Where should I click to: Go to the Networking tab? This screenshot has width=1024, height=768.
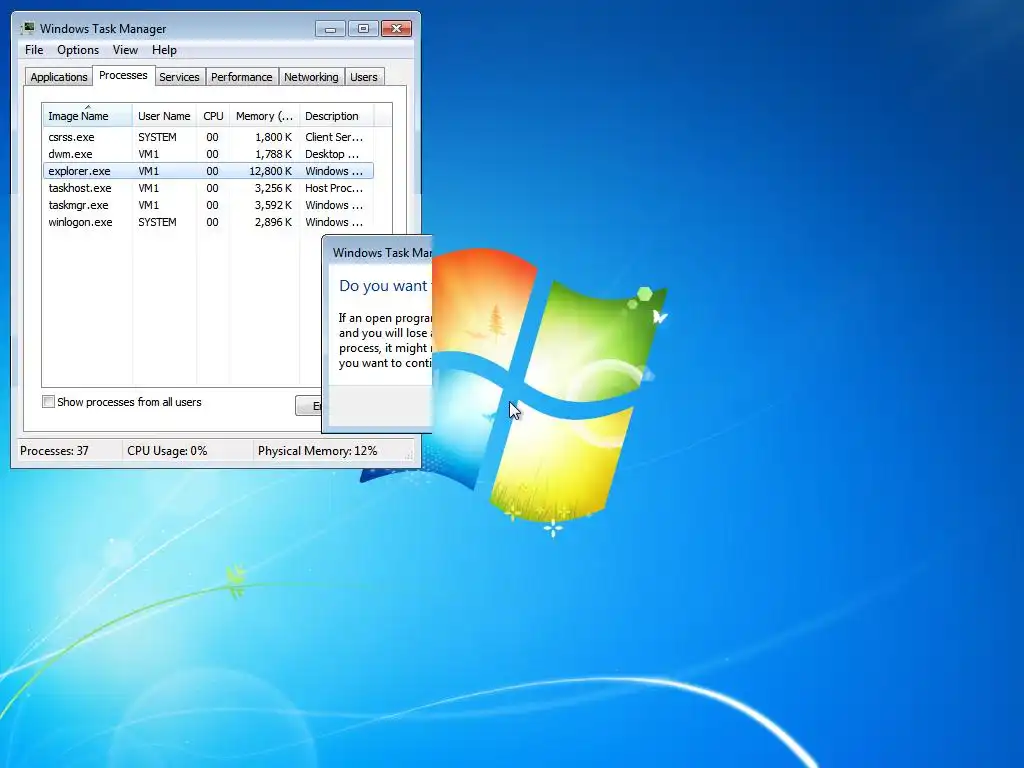click(311, 77)
